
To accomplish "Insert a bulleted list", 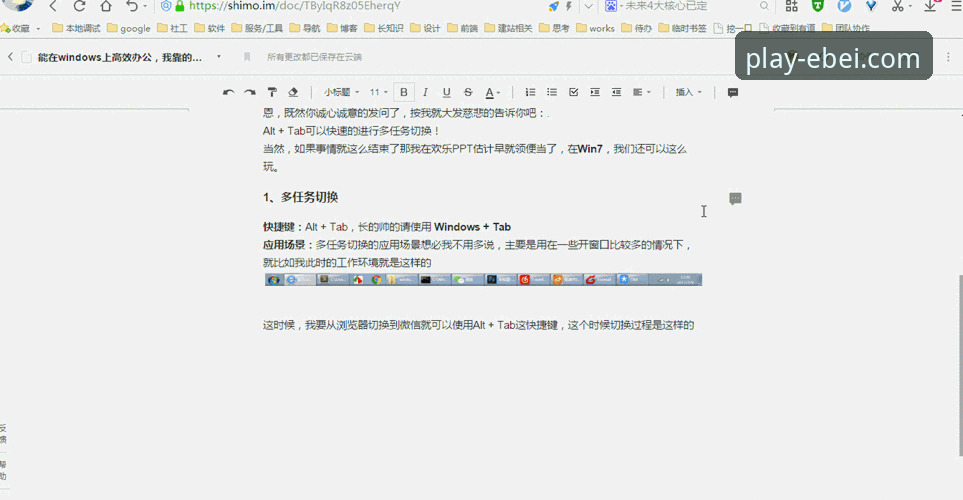I will click(552, 92).
